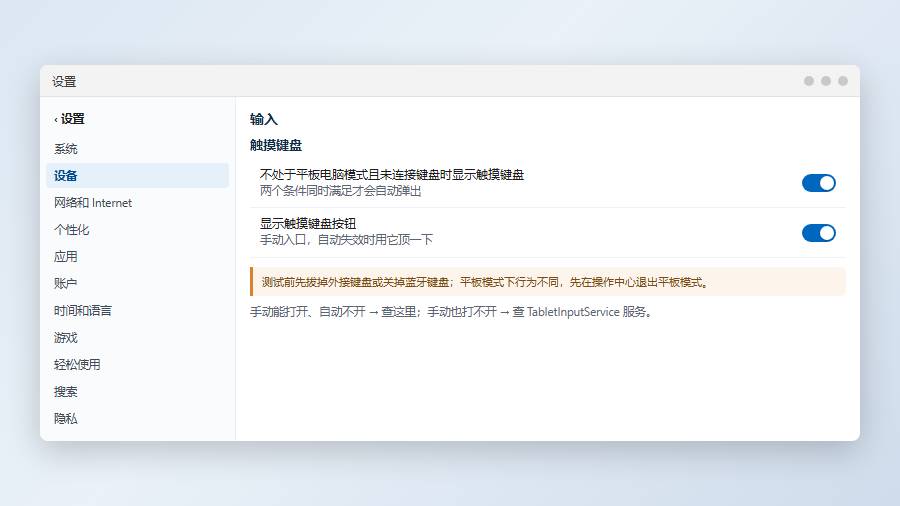900x506 pixels.
Task: Select the 设备 sidebar item
Action: [137, 176]
